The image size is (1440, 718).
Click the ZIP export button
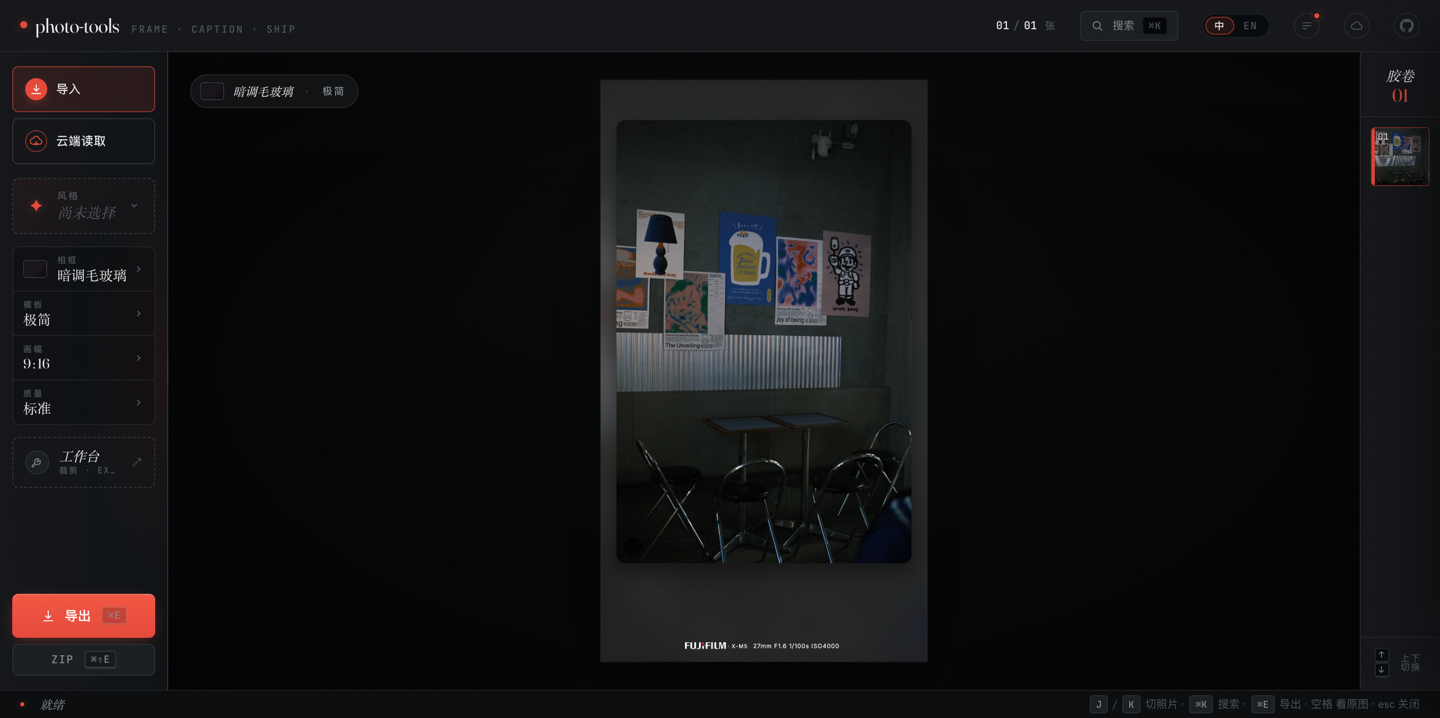[x=84, y=659]
